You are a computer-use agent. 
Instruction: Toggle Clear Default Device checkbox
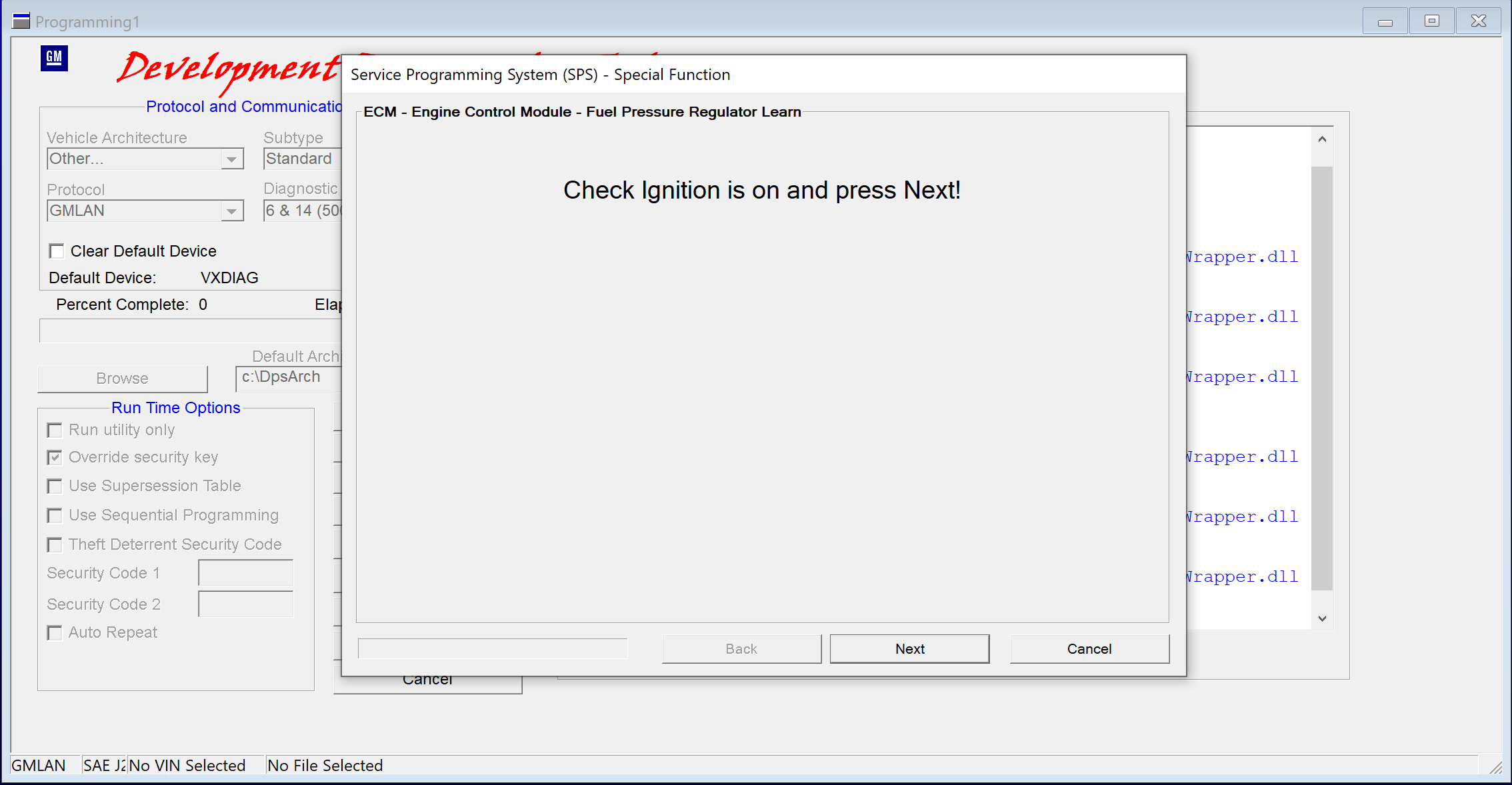pos(57,251)
